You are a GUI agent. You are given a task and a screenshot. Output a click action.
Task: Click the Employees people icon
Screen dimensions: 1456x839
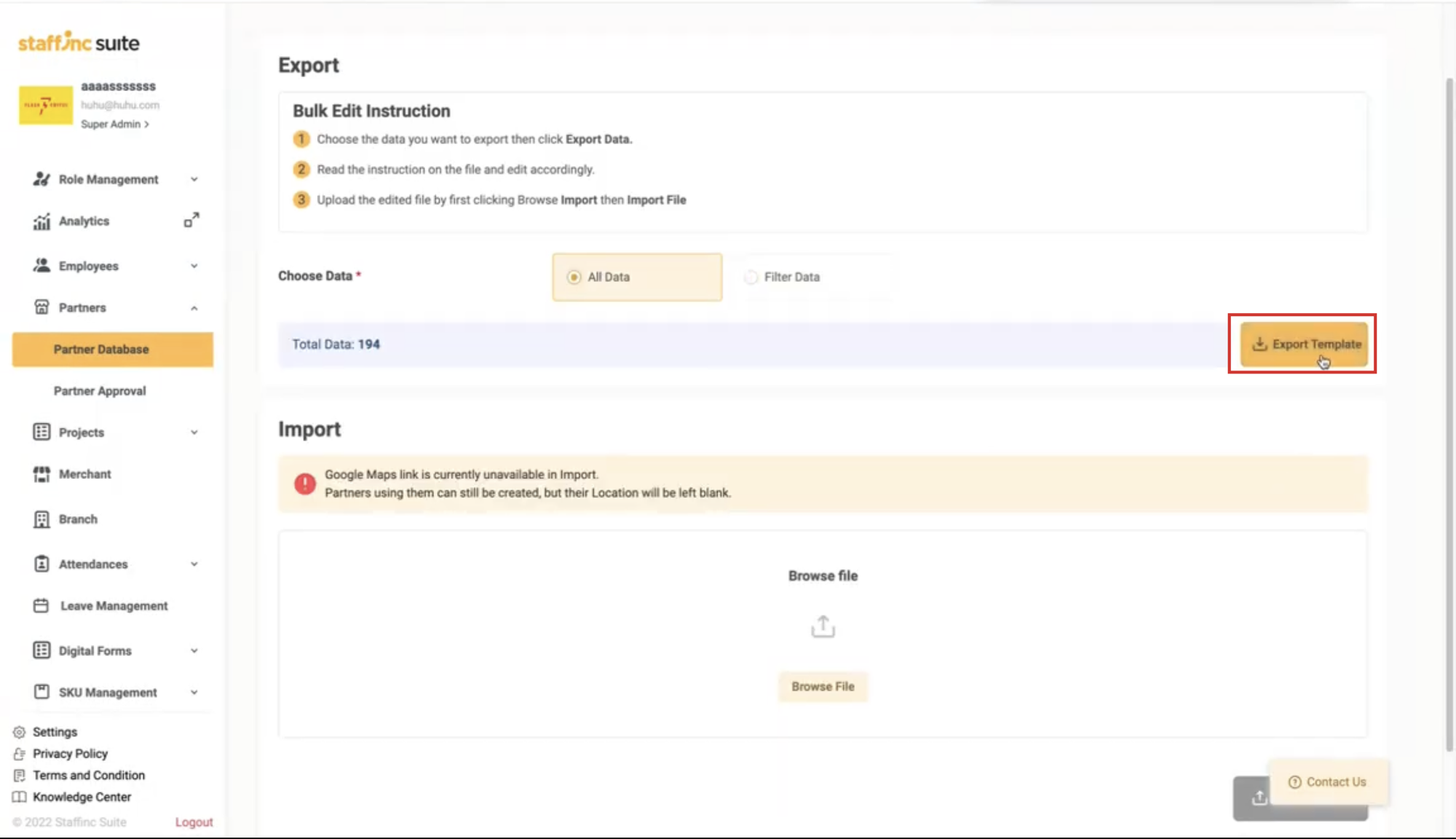pos(41,266)
